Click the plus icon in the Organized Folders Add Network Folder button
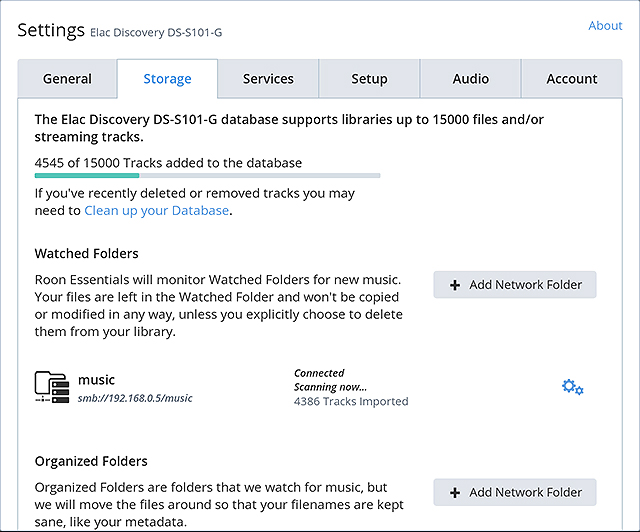This screenshot has width=640, height=532. click(x=455, y=492)
